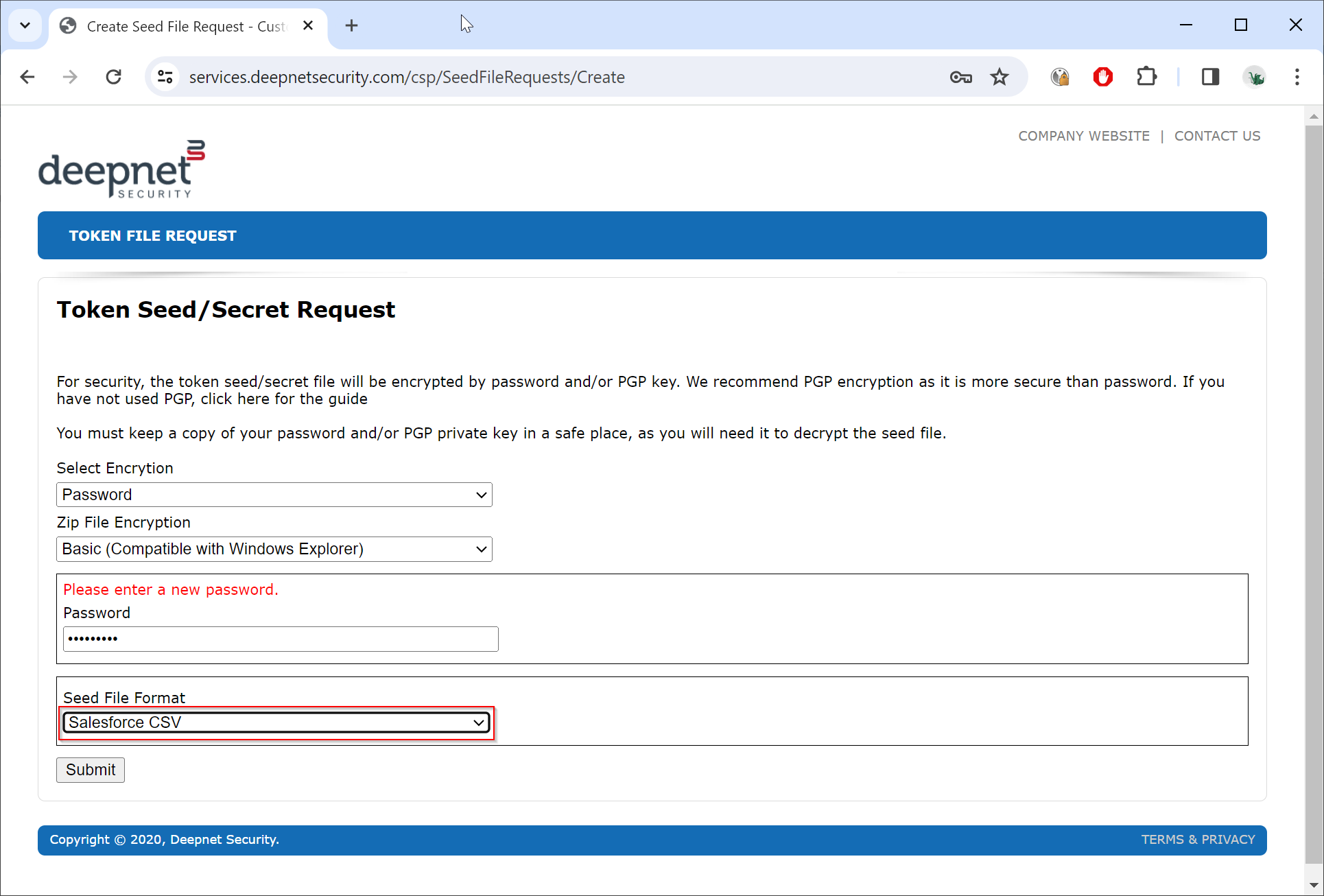Screen dimensions: 1324x896
Task: Open the tab search chevron
Action: (x=25, y=26)
